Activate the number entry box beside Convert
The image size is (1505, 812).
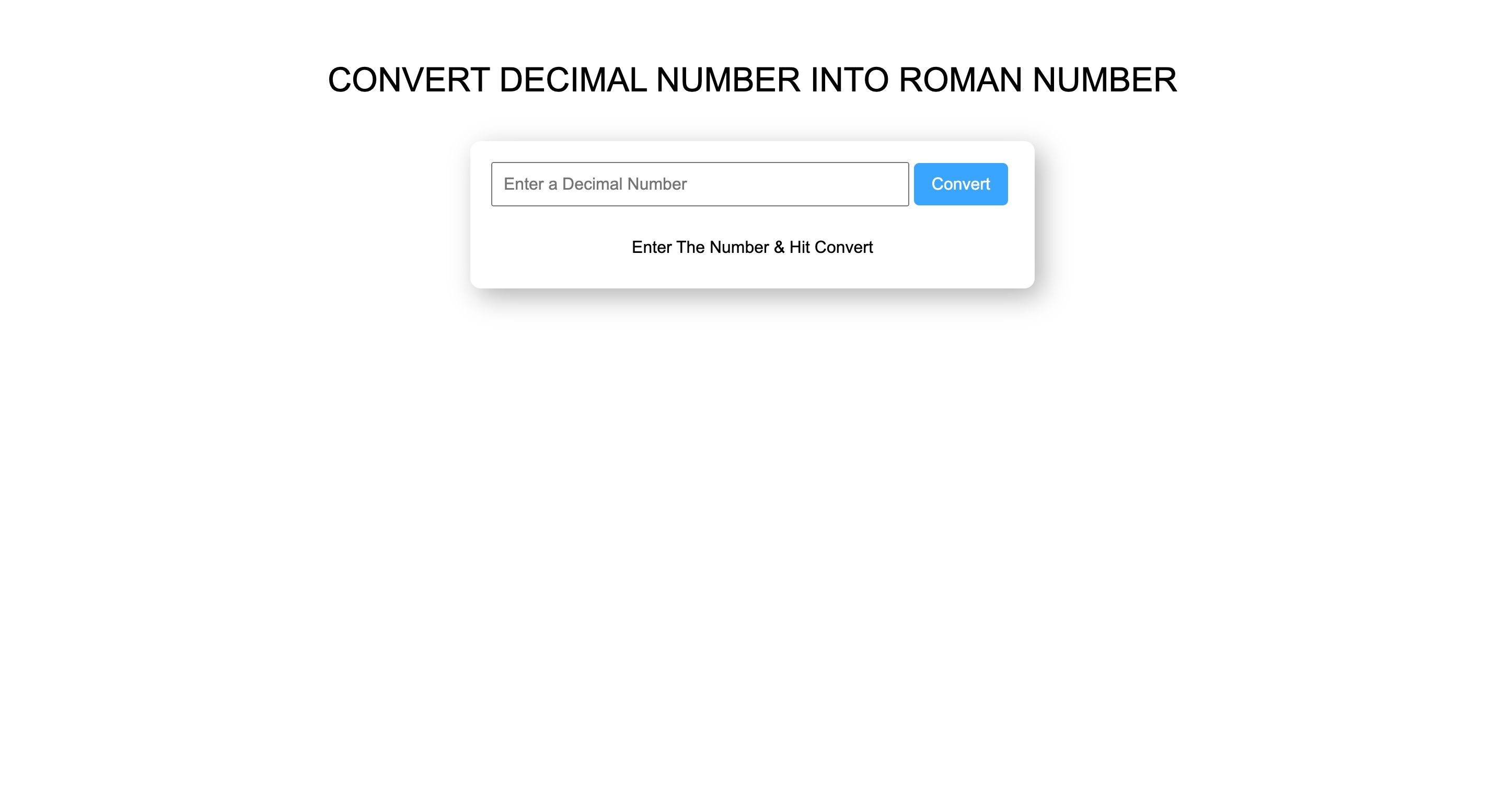click(699, 184)
